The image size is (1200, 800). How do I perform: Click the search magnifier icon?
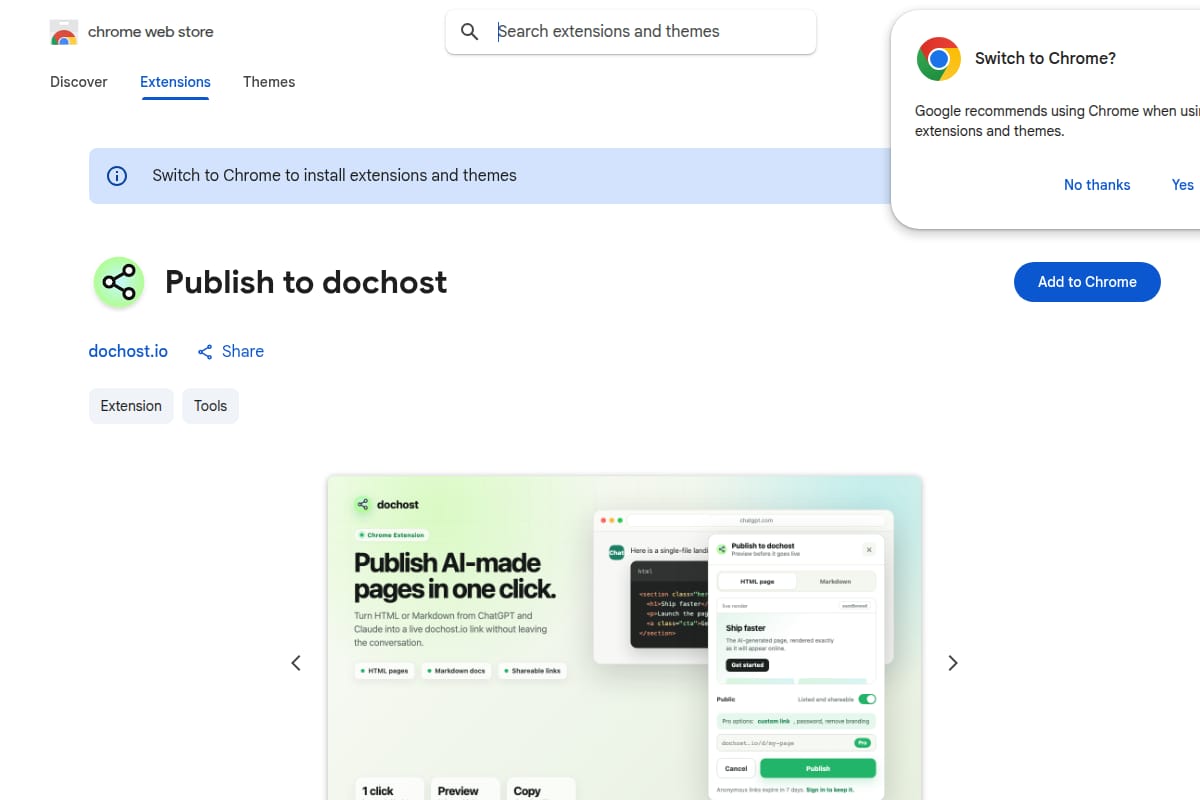pos(470,32)
